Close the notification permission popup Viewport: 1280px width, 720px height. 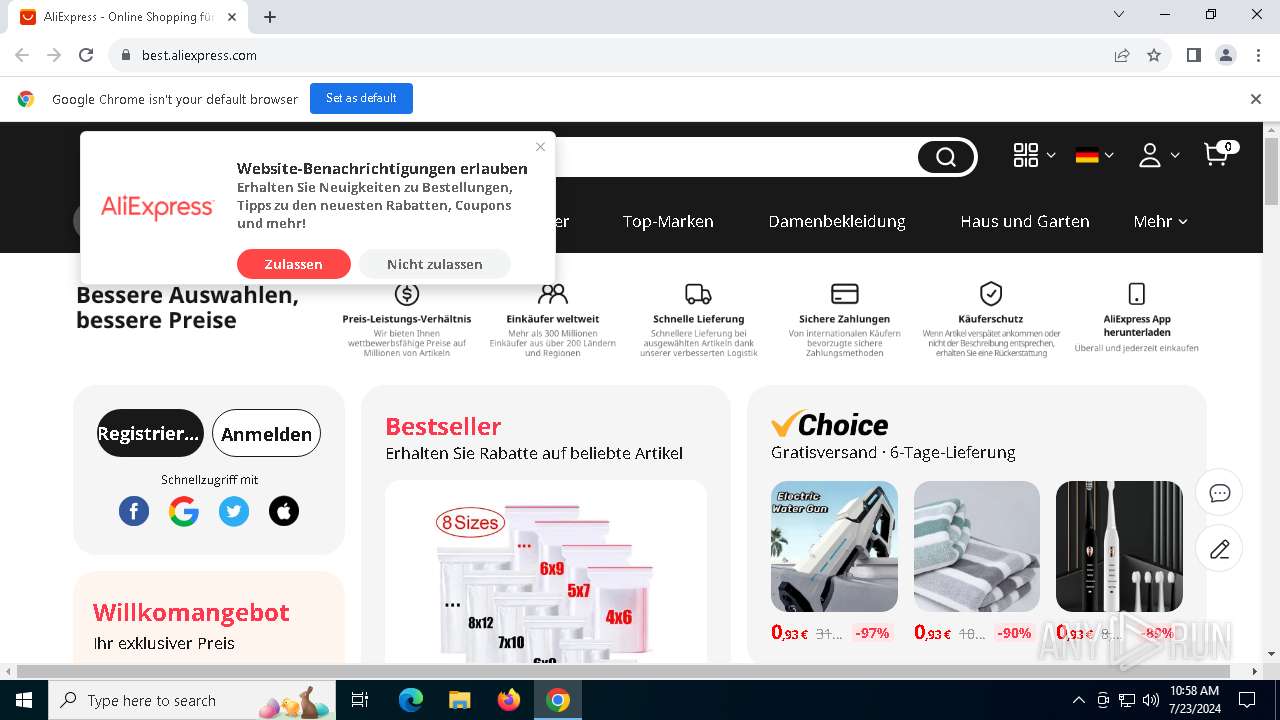click(x=540, y=147)
